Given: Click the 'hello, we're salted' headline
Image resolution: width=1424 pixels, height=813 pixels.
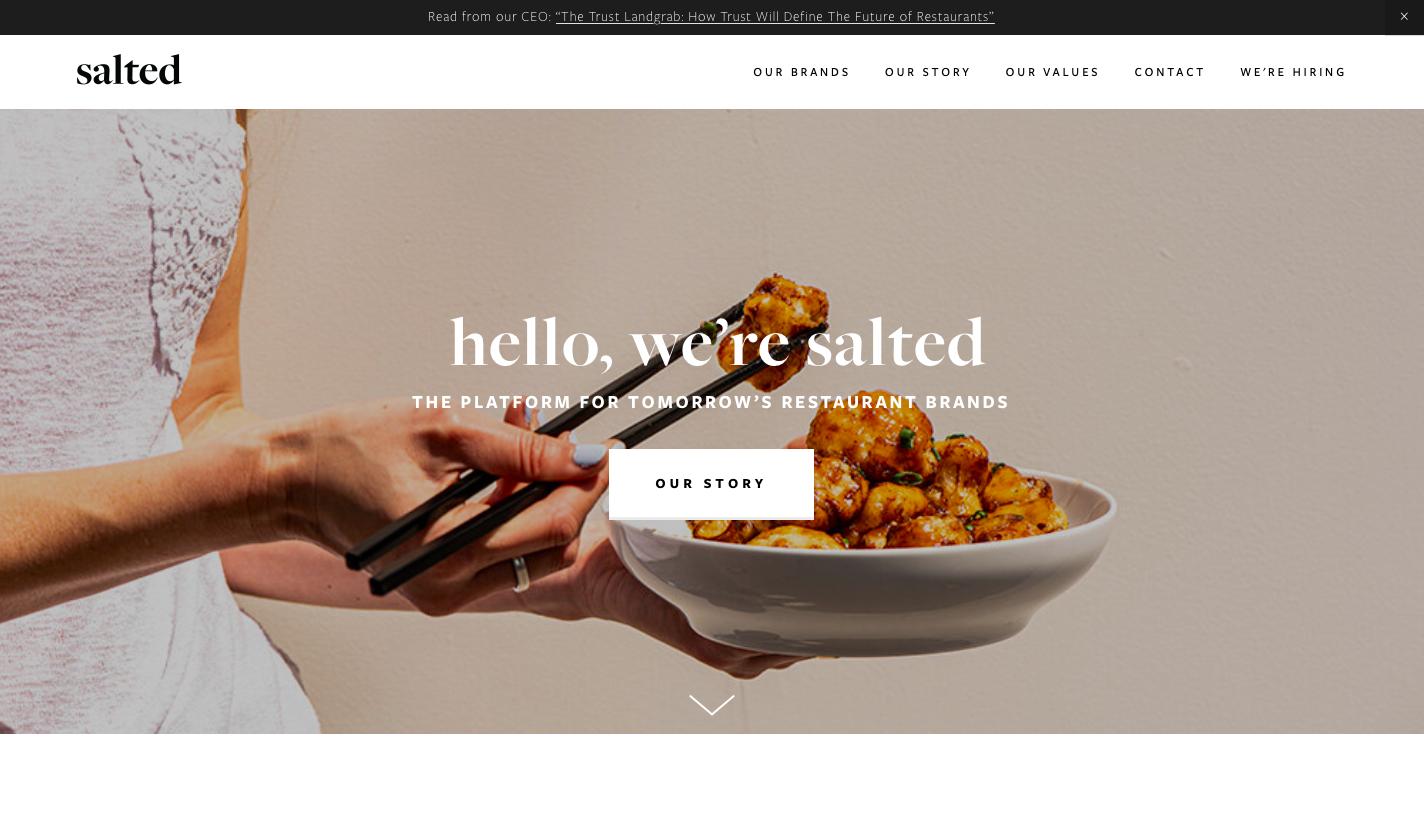Looking at the screenshot, I should [717, 343].
